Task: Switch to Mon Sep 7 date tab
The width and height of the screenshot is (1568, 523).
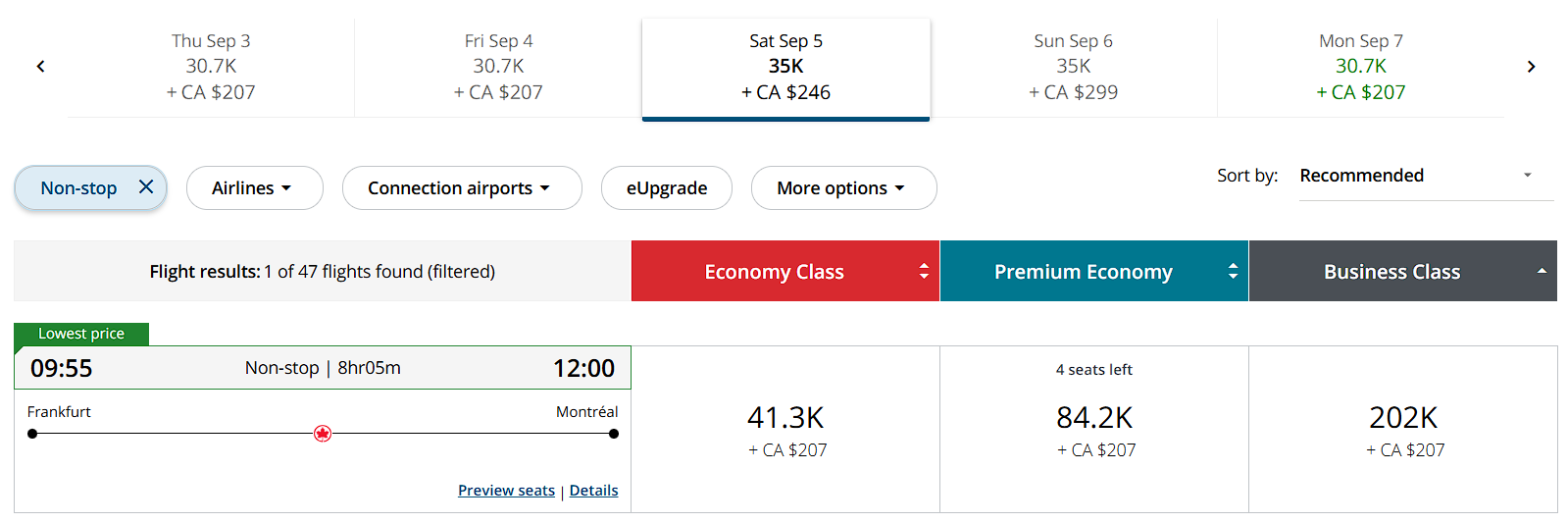Action: click(x=1360, y=67)
